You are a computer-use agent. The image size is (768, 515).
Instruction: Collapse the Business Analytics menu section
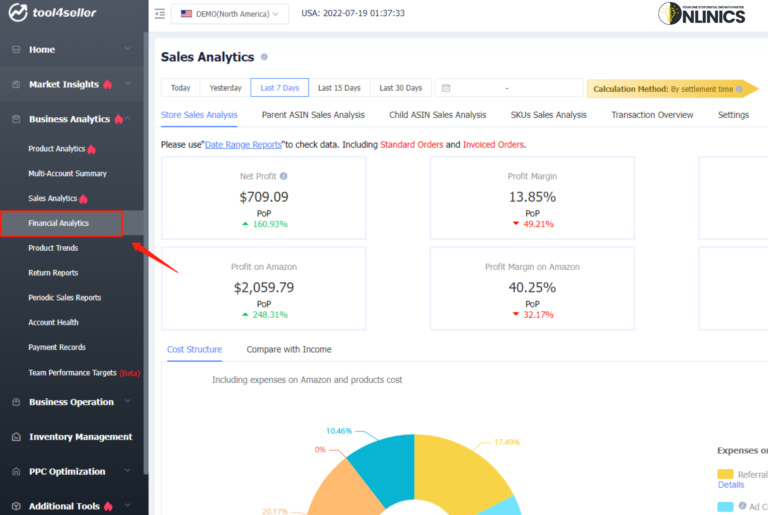pos(128,119)
